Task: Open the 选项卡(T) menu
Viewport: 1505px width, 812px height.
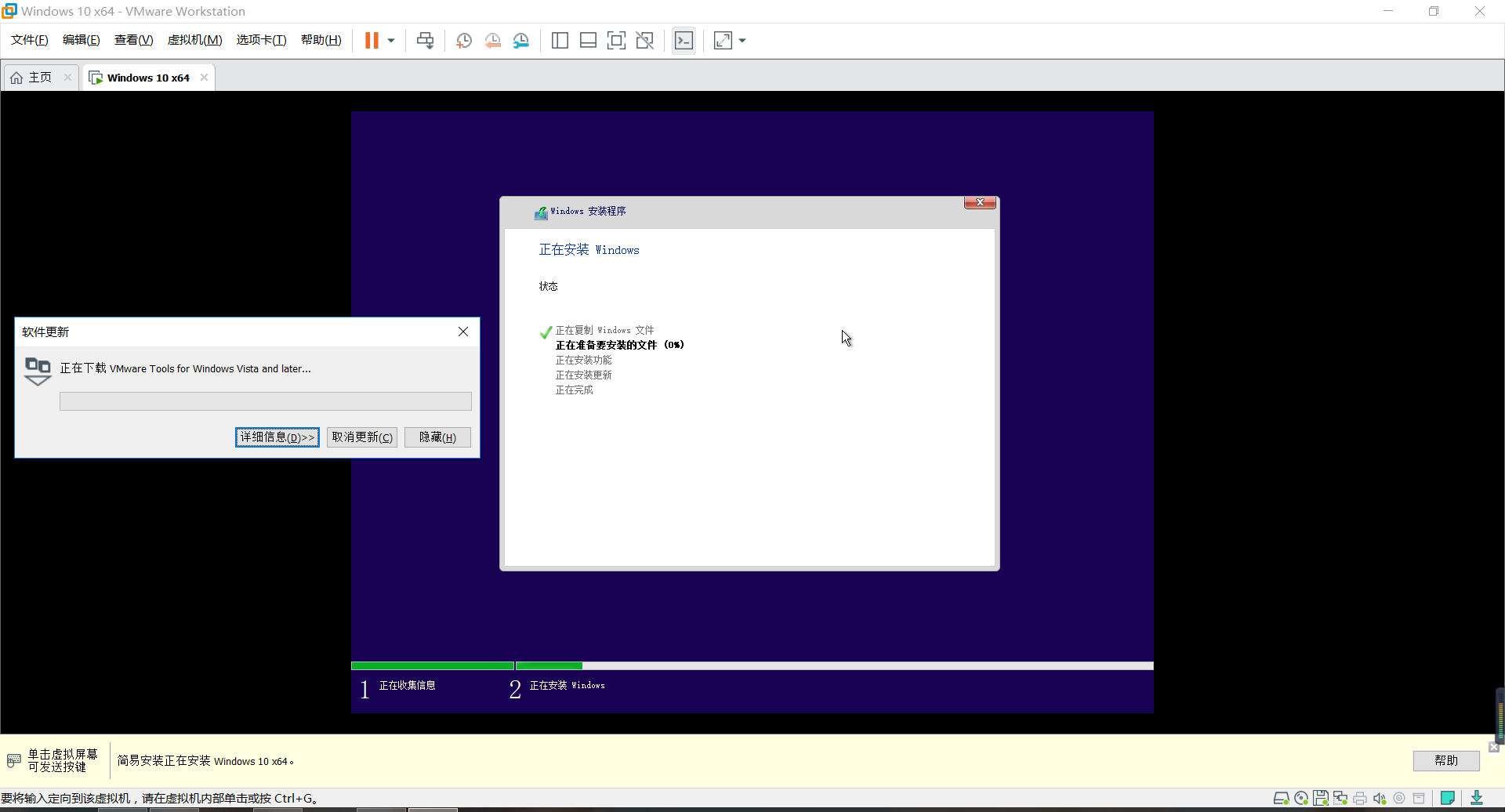Action: (x=262, y=40)
